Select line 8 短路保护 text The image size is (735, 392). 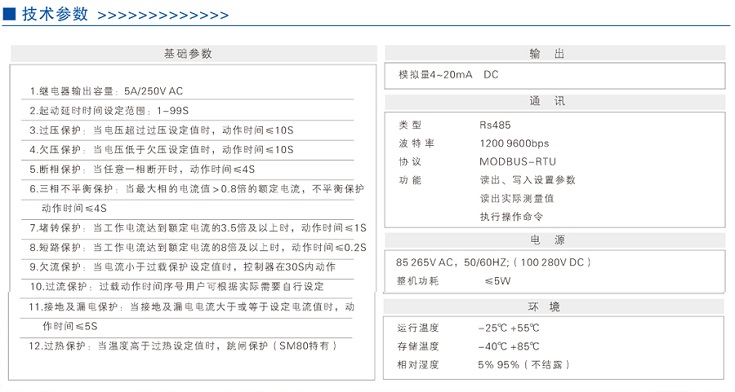point(198,248)
